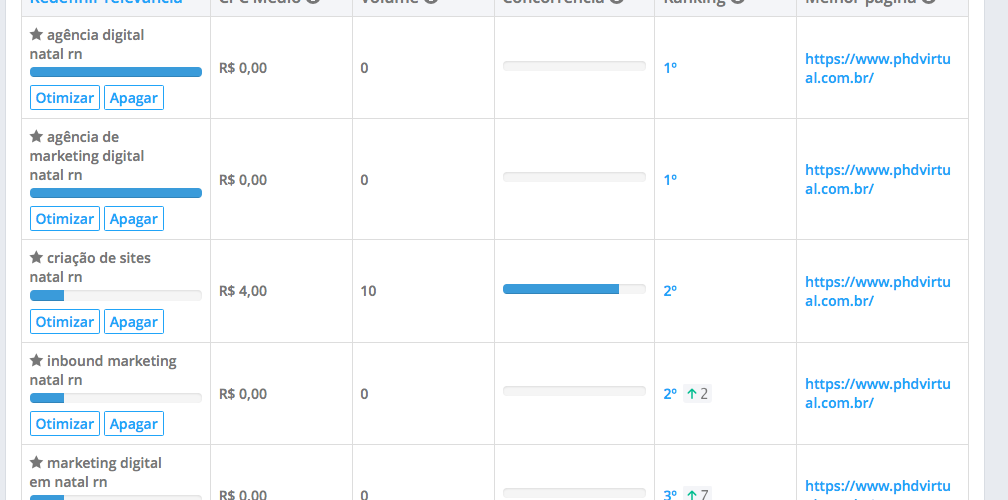1008x500 pixels.
Task: Open best page link for criação de sites row
Action: pos(878,291)
